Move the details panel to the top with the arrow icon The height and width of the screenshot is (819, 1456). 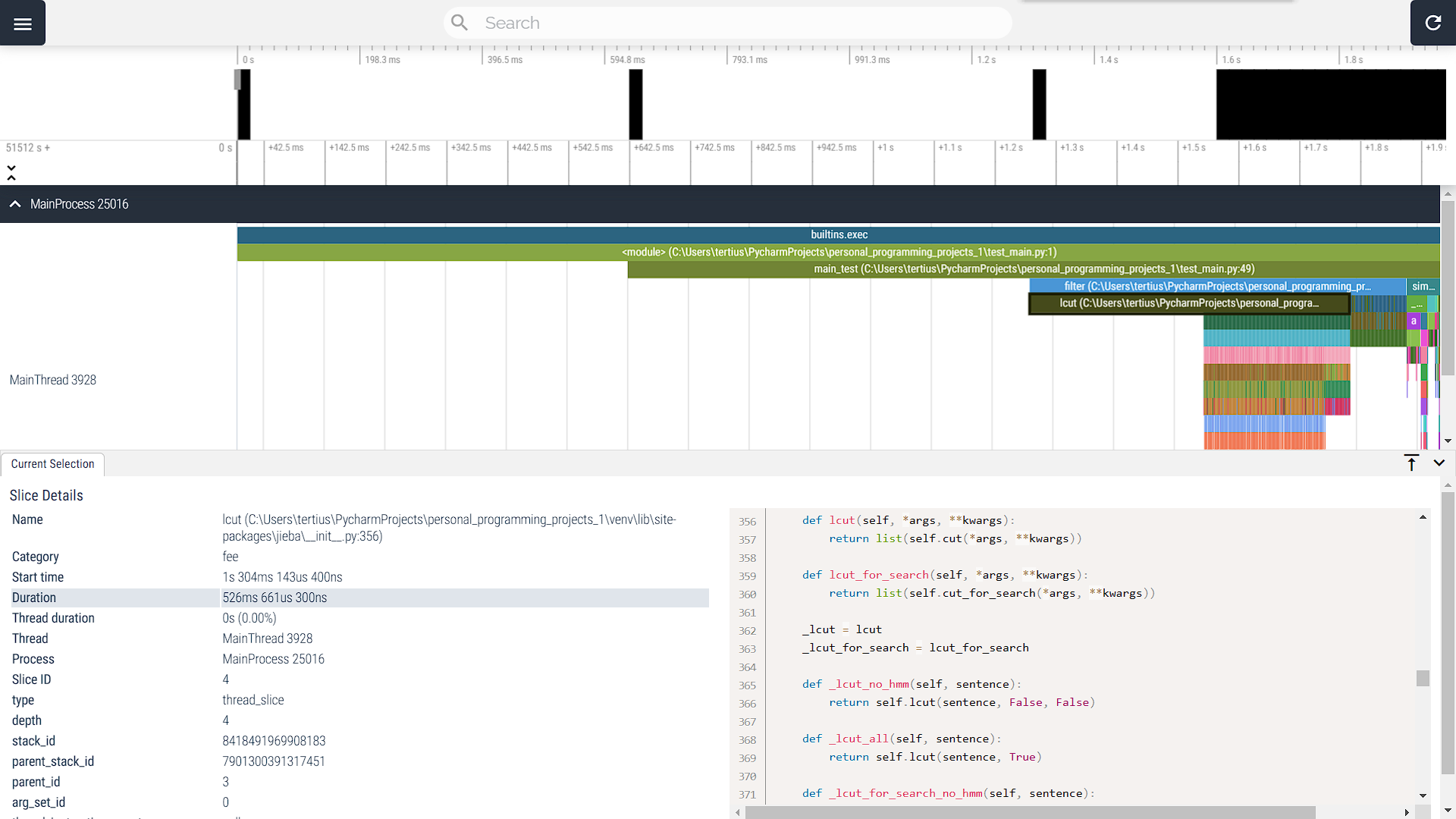1411,463
